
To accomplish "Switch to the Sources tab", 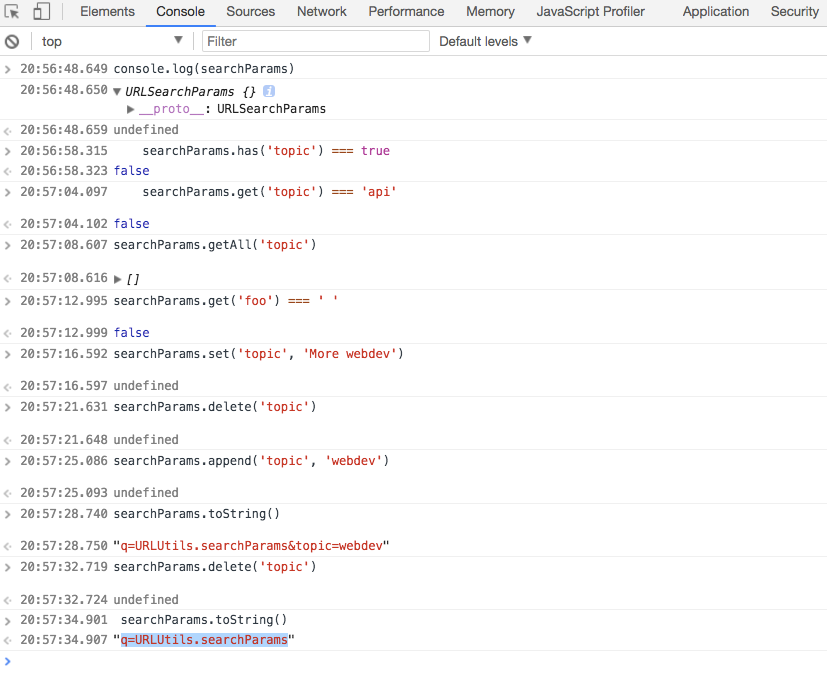I will pos(251,12).
